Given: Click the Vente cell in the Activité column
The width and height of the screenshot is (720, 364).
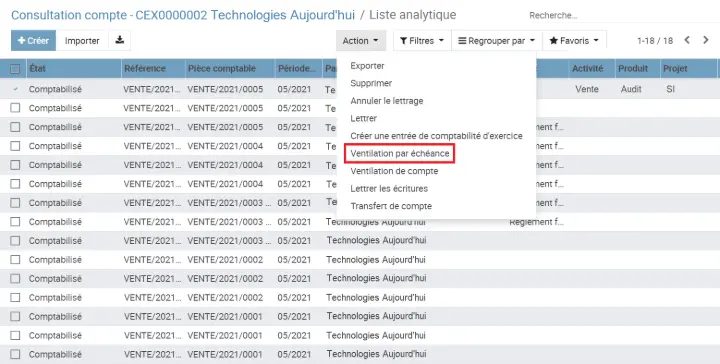Looking at the screenshot, I should (x=587, y=89).
